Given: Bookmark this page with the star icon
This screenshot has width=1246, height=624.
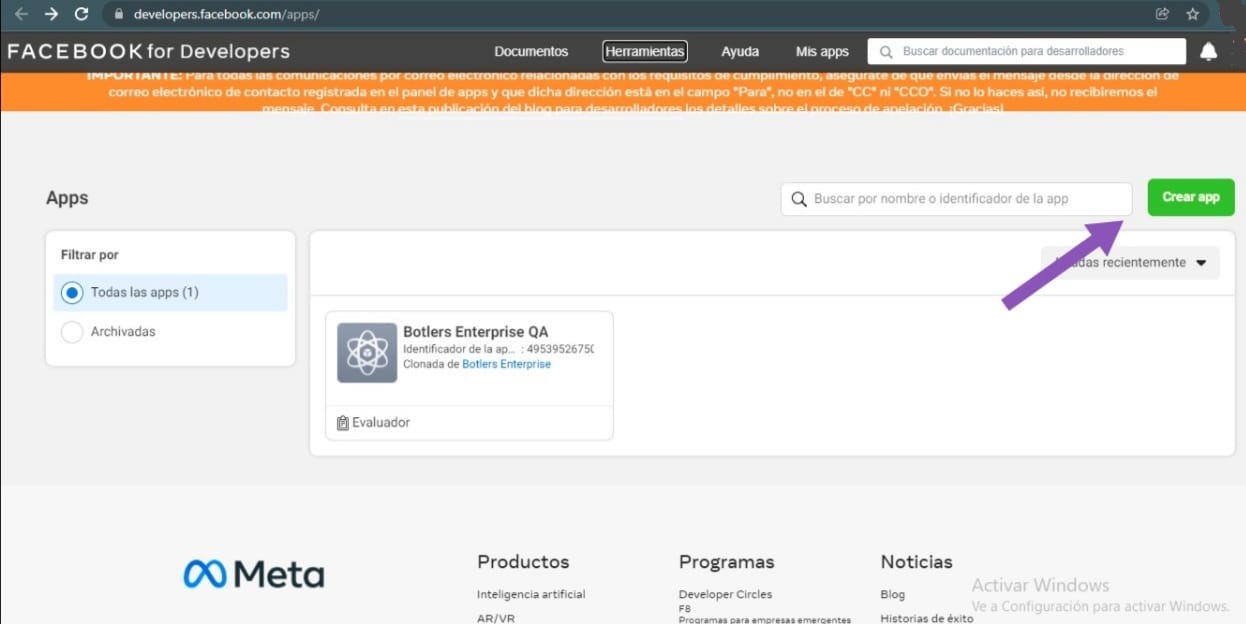Looking at the screenshot, I should (x=1192, y=14).
